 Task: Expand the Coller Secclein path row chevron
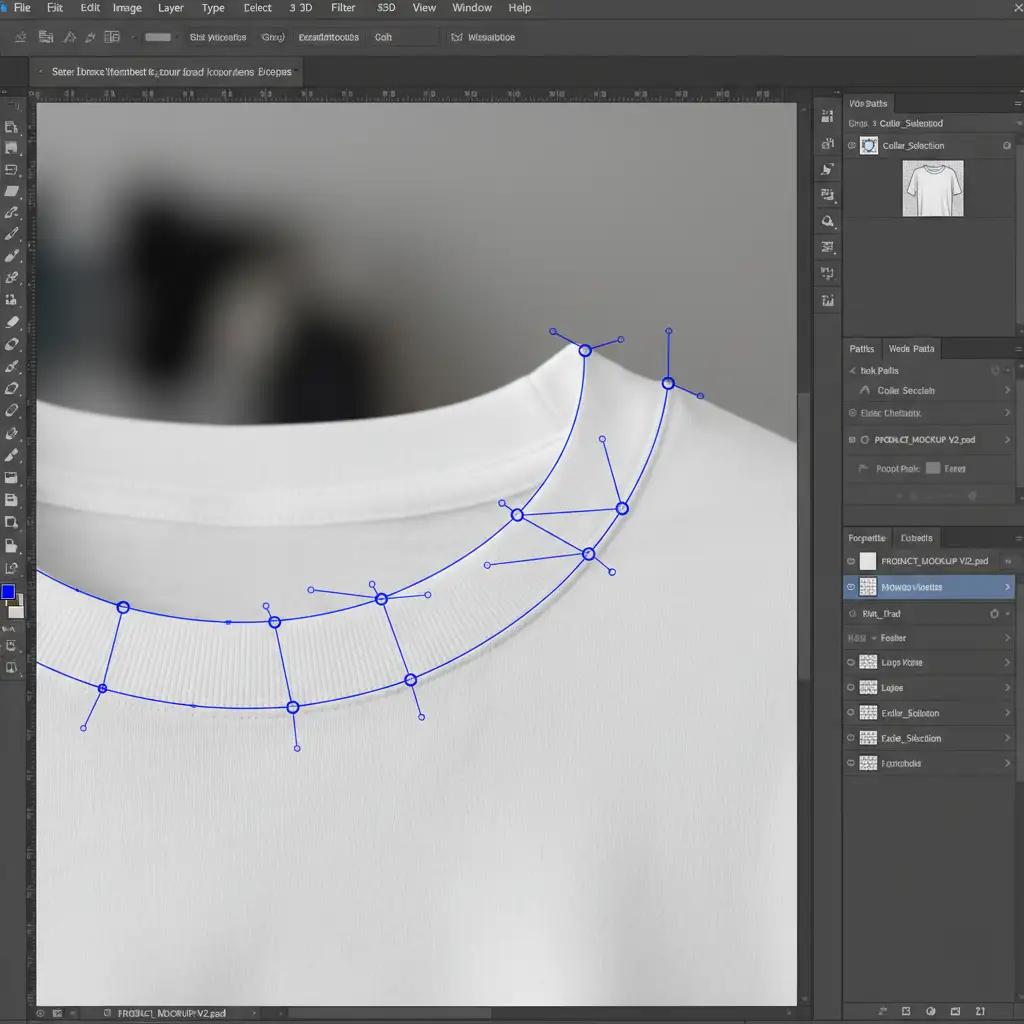point(1006,391)
